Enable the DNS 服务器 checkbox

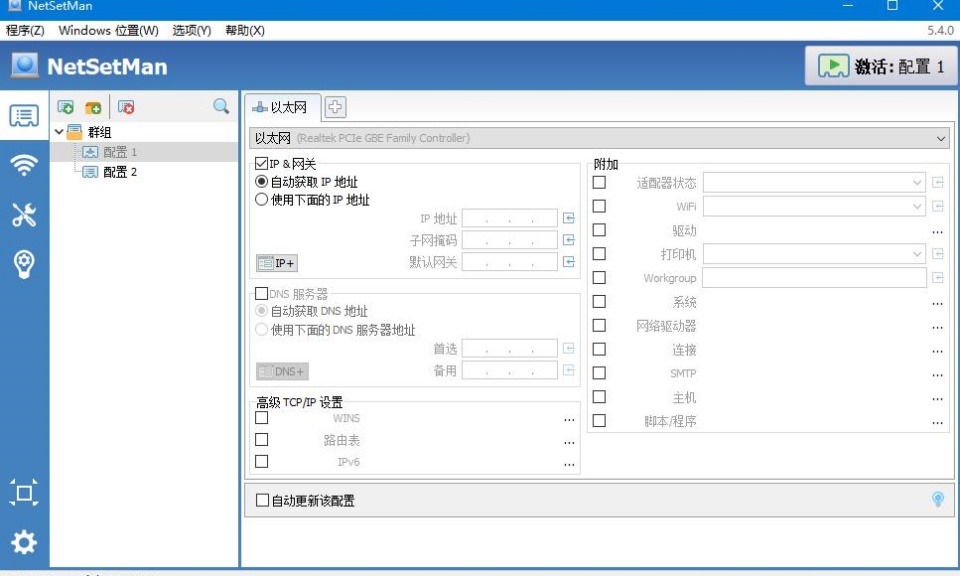tap(261, 293)
